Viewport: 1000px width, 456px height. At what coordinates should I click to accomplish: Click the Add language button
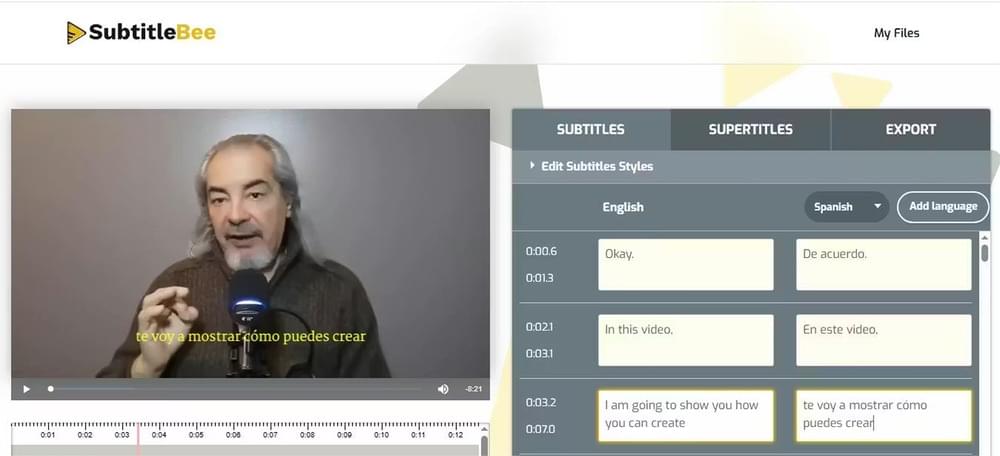942,207
